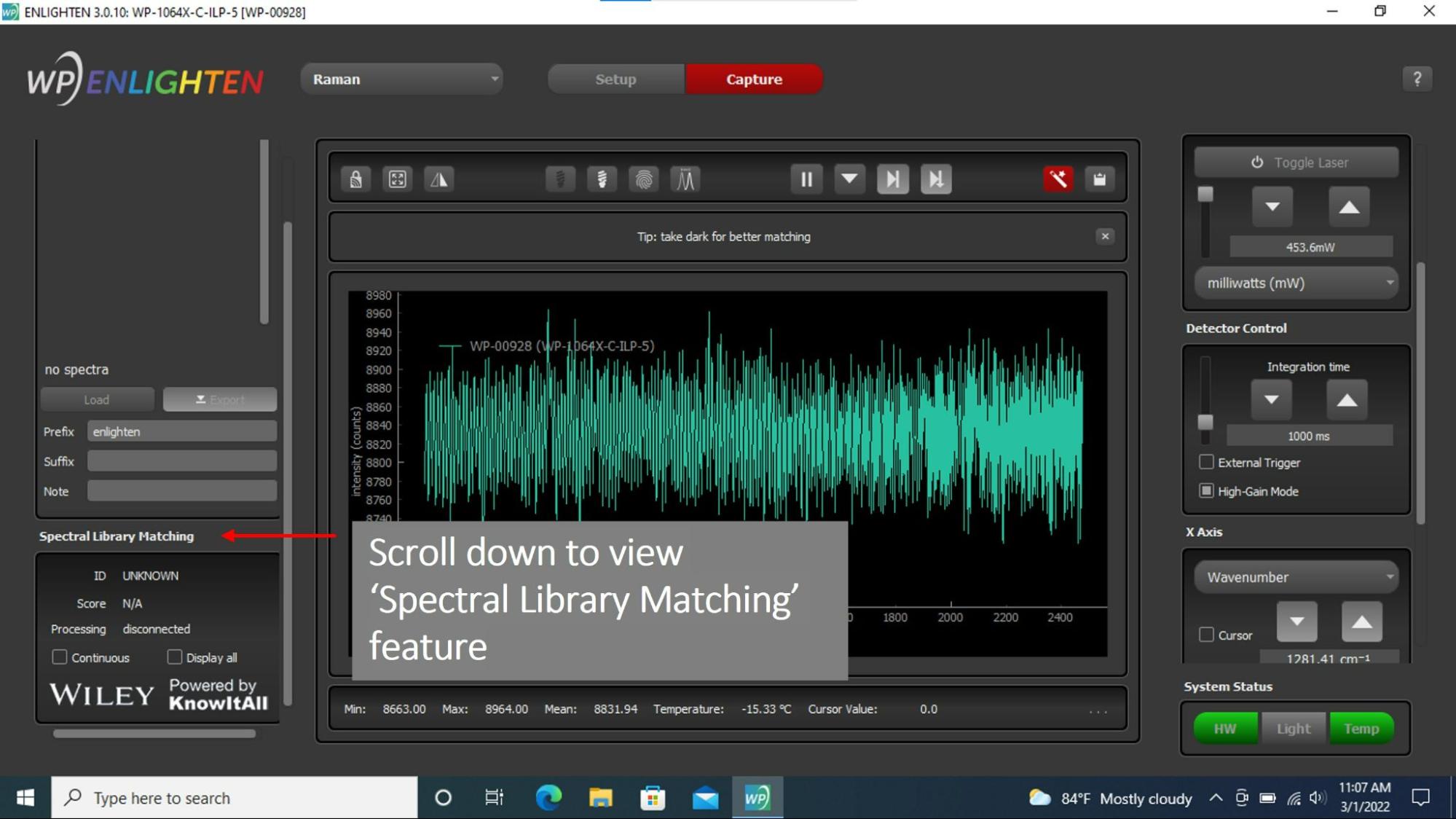The image size is (1456, 819).
Task: Click the invert x-axis mirror icon
Action: [x=438, y=179]
